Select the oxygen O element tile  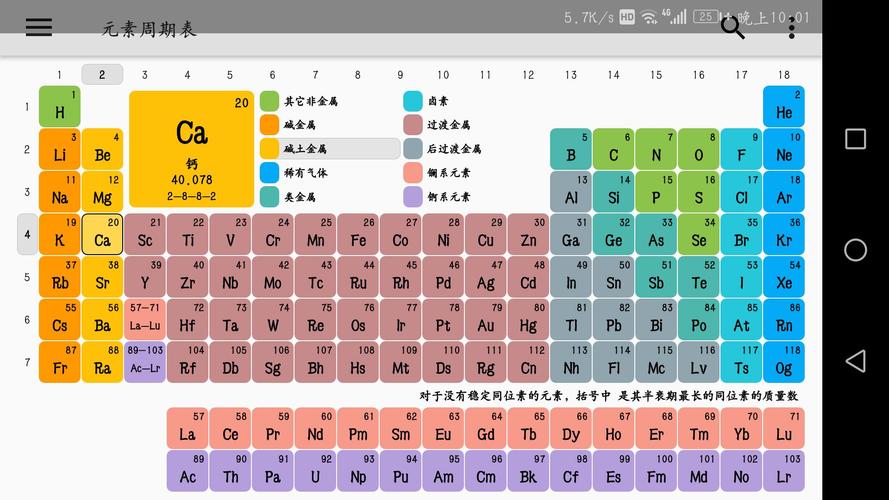coord(698,149)
